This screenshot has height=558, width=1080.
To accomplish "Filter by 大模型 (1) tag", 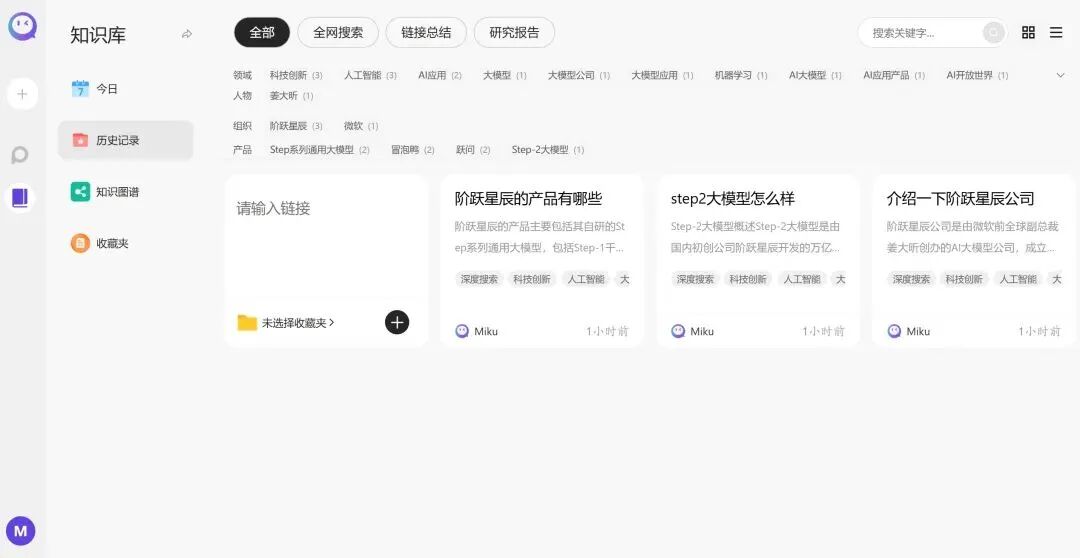I will click(x=504, y=75).
